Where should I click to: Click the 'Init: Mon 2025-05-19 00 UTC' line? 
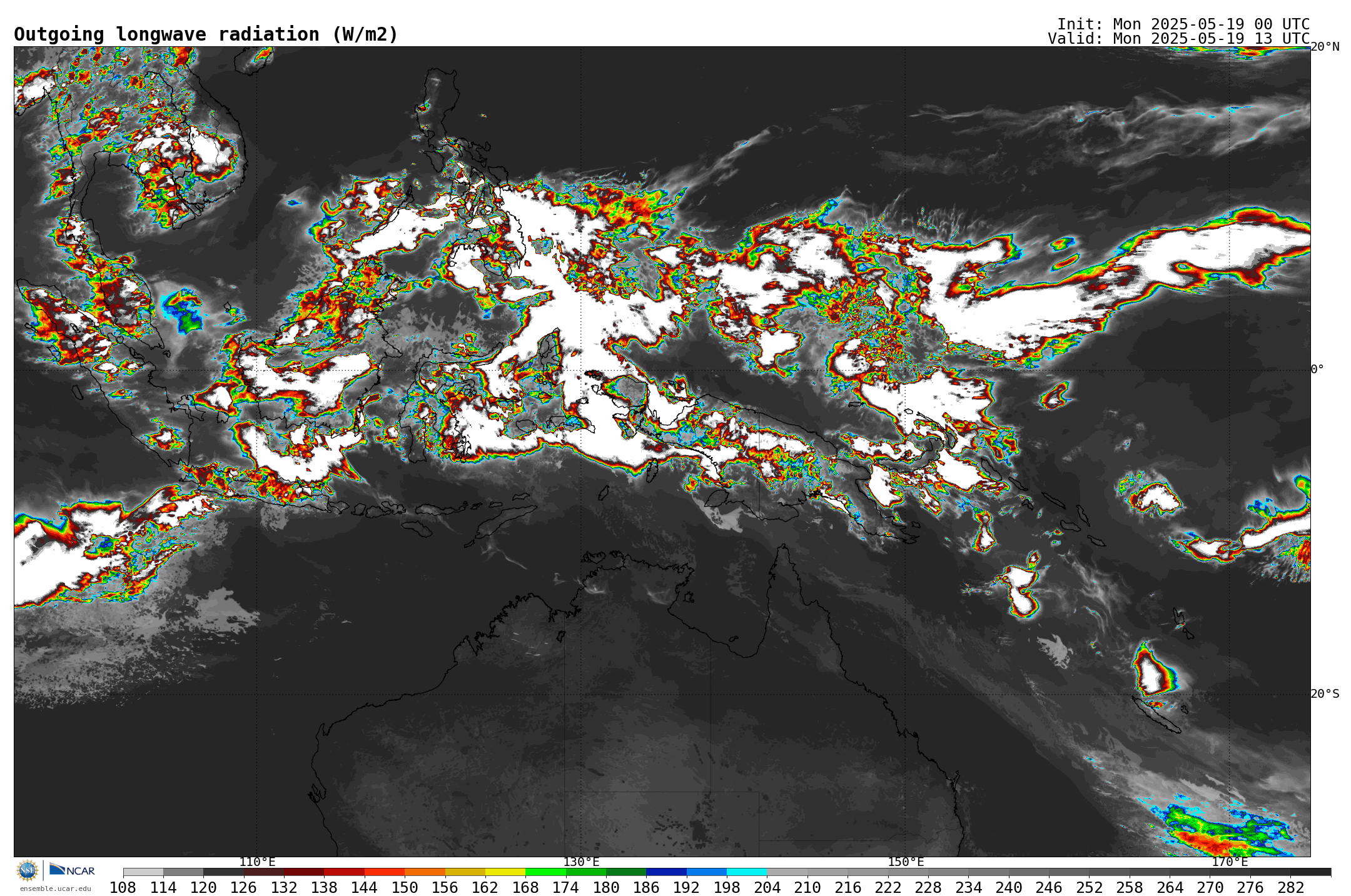click(x=1183, y=24)
